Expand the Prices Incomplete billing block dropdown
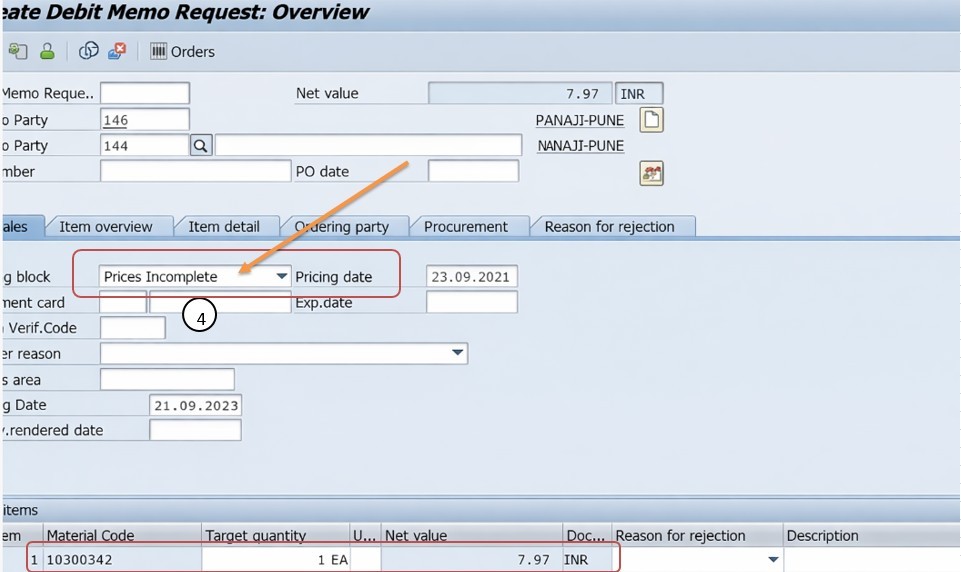The height and width of the screenshot is (572, 961). (x=282, y=276)
